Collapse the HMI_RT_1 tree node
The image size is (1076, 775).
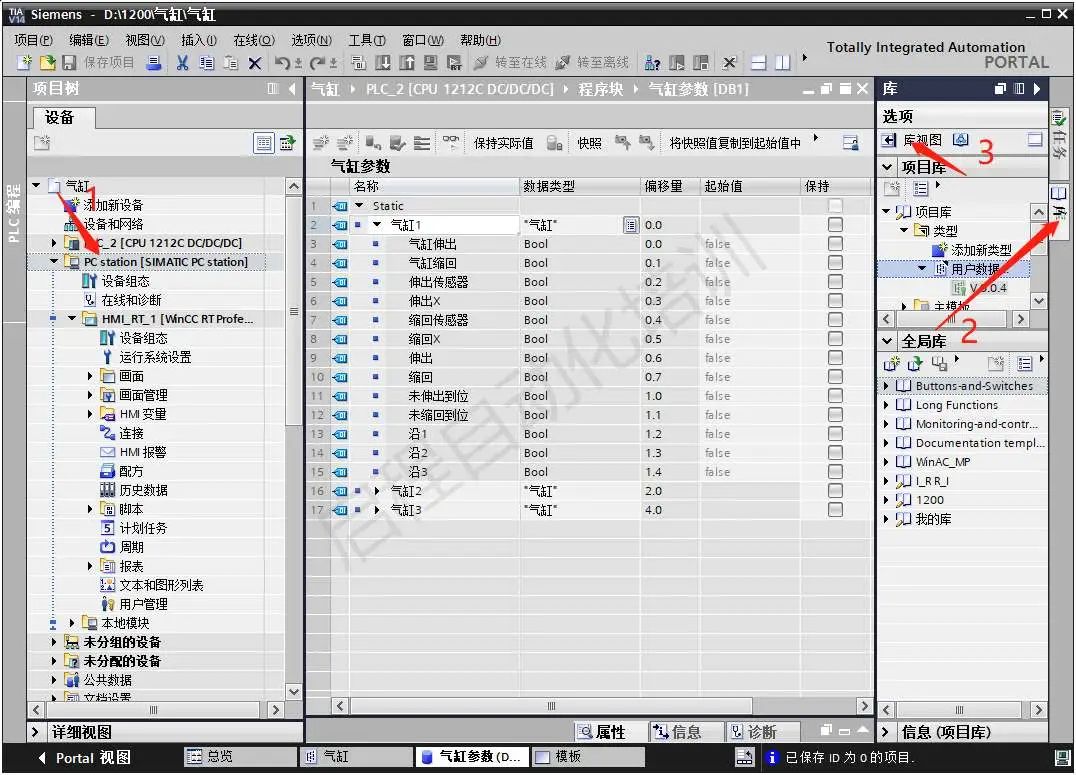click(x=72, y=319)
